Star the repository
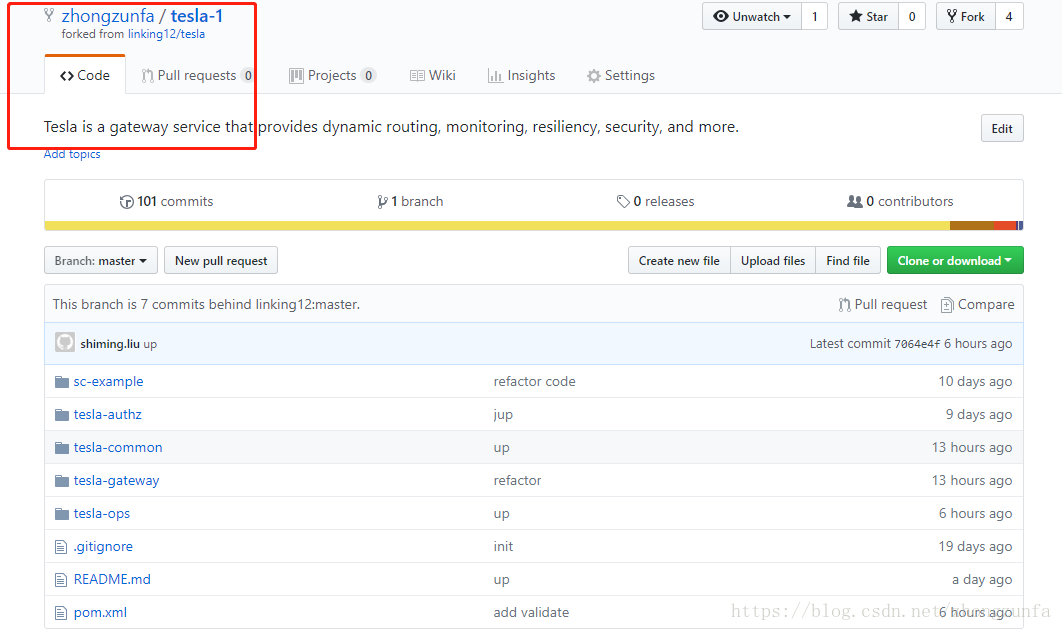 pos(869,16)
